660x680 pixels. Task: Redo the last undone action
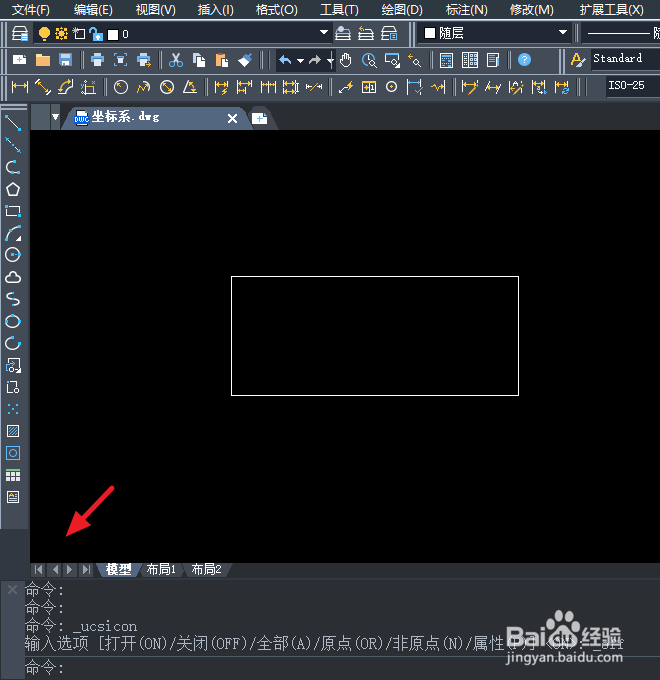pos(315,60)
